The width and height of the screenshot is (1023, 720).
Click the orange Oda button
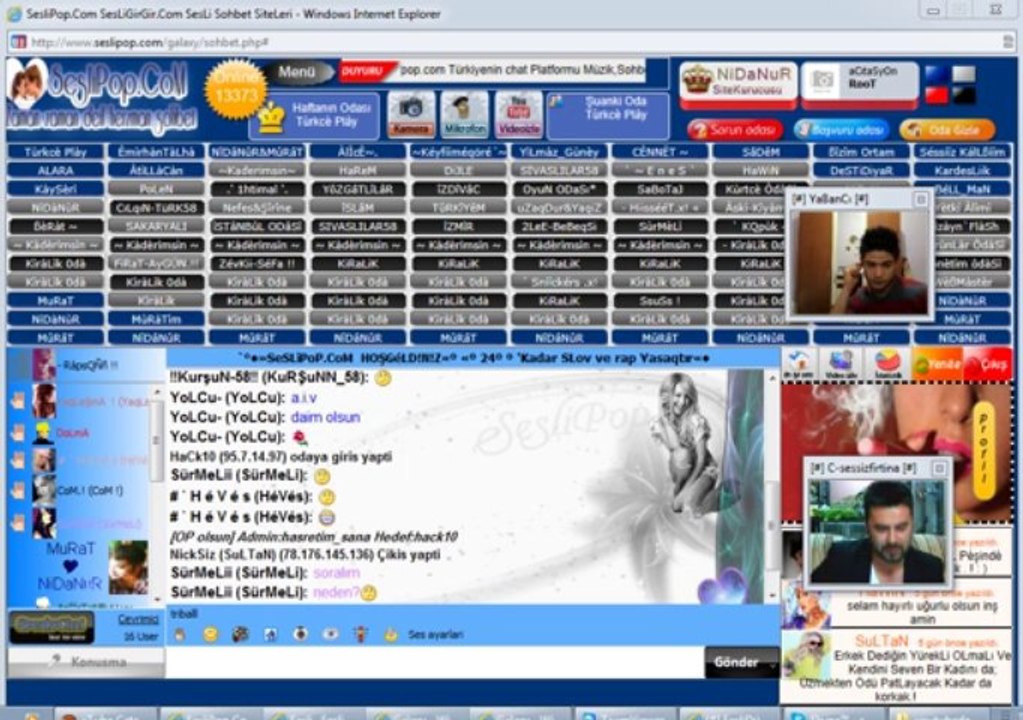click(947, 129)
